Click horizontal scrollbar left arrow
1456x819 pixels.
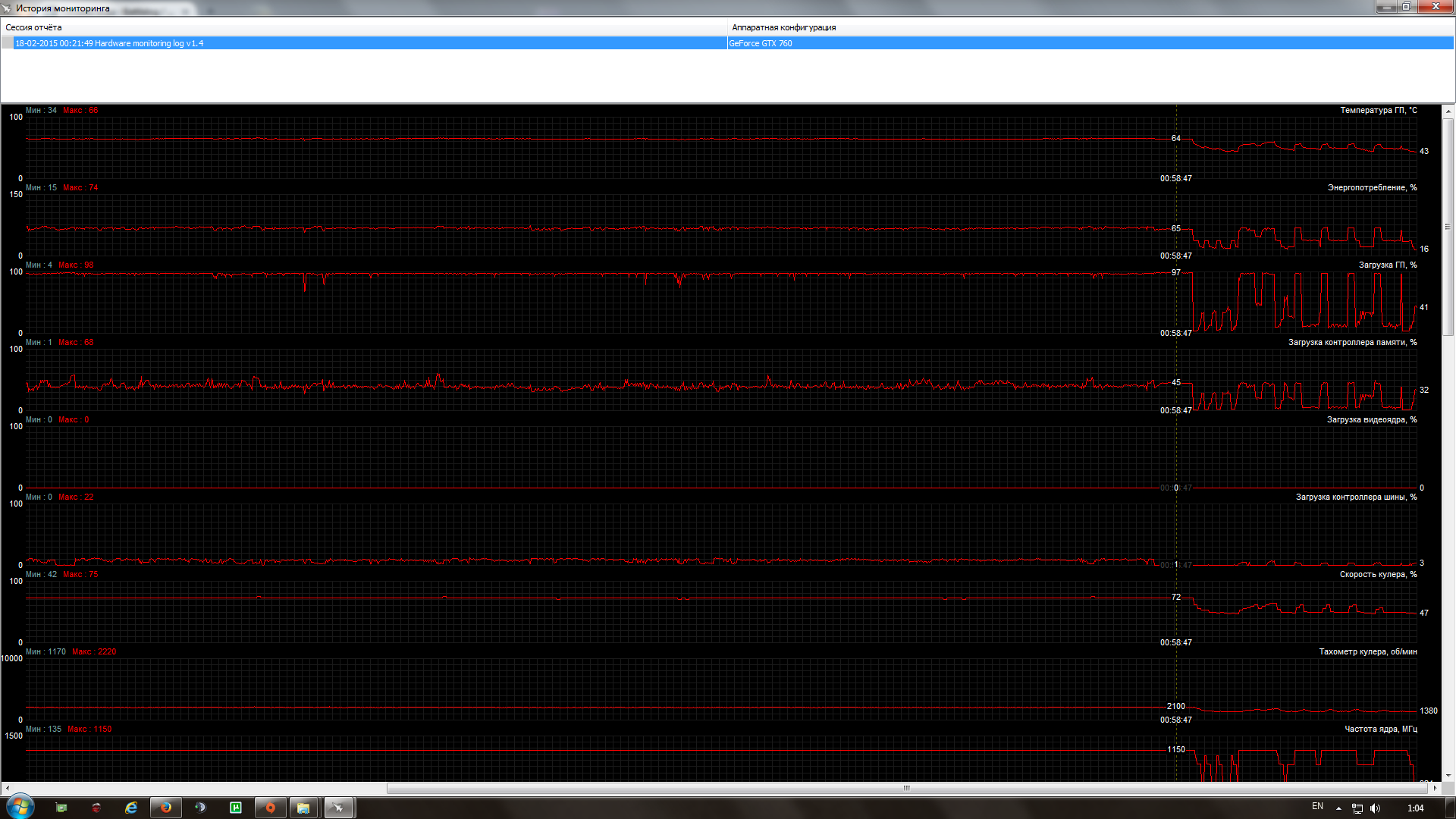[7, 788]
